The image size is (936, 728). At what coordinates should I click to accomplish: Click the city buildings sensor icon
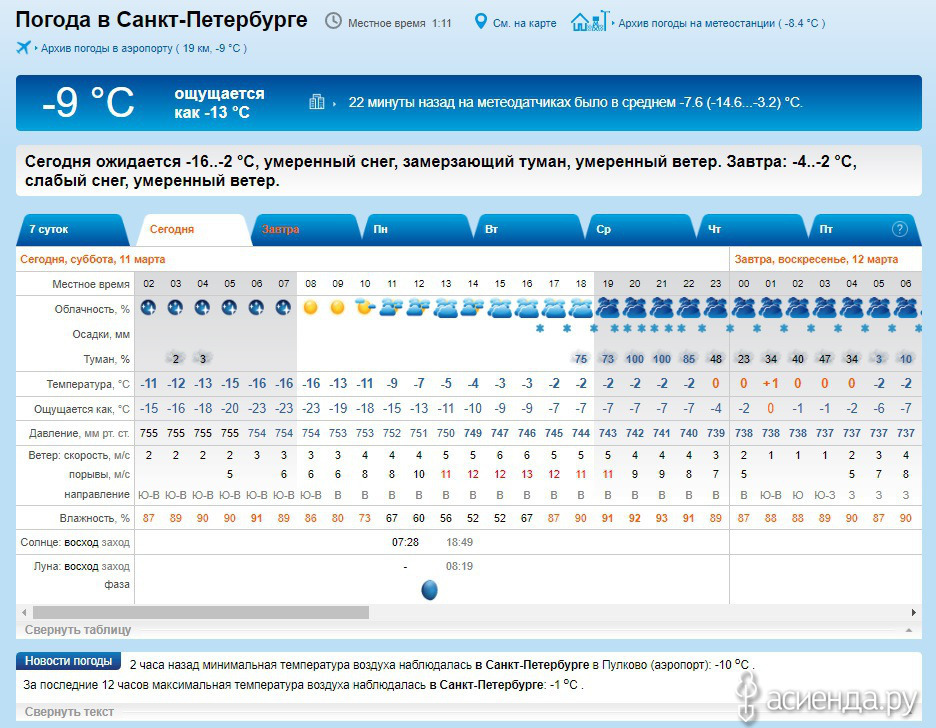coord(316,102)
